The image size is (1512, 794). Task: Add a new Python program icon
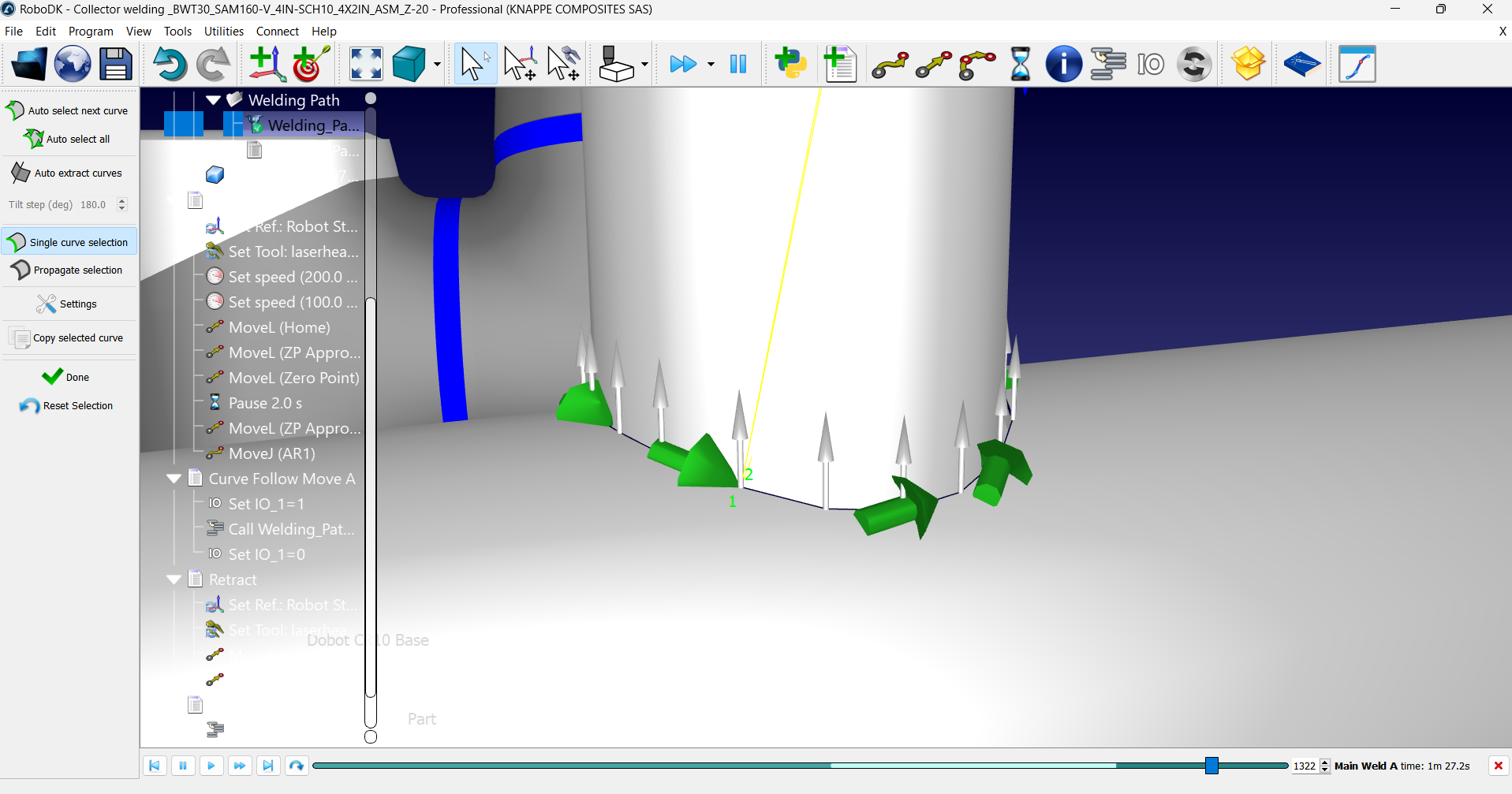[790, 64]
